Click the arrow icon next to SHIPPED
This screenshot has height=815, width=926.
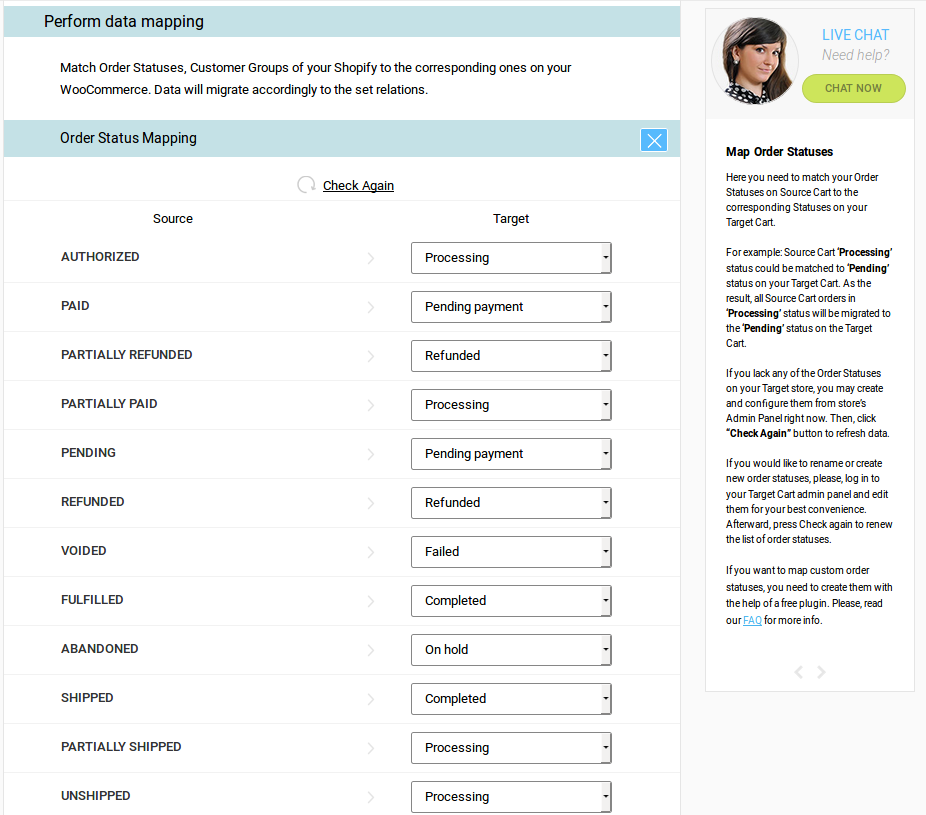(x=371, y=699)
